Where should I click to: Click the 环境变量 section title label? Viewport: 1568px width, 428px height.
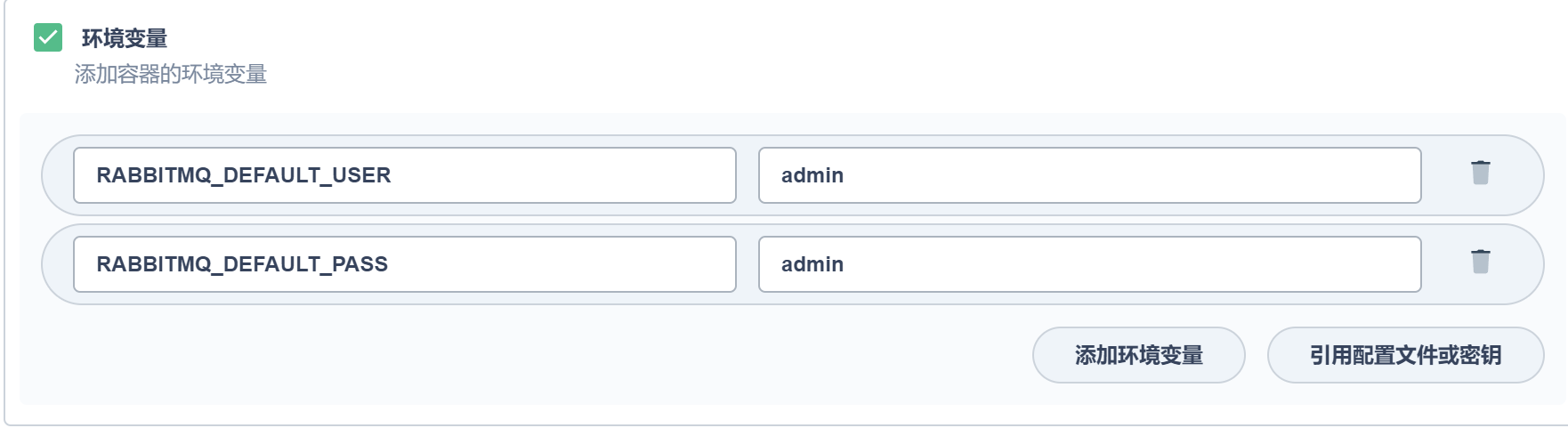[x=125, y=38]
